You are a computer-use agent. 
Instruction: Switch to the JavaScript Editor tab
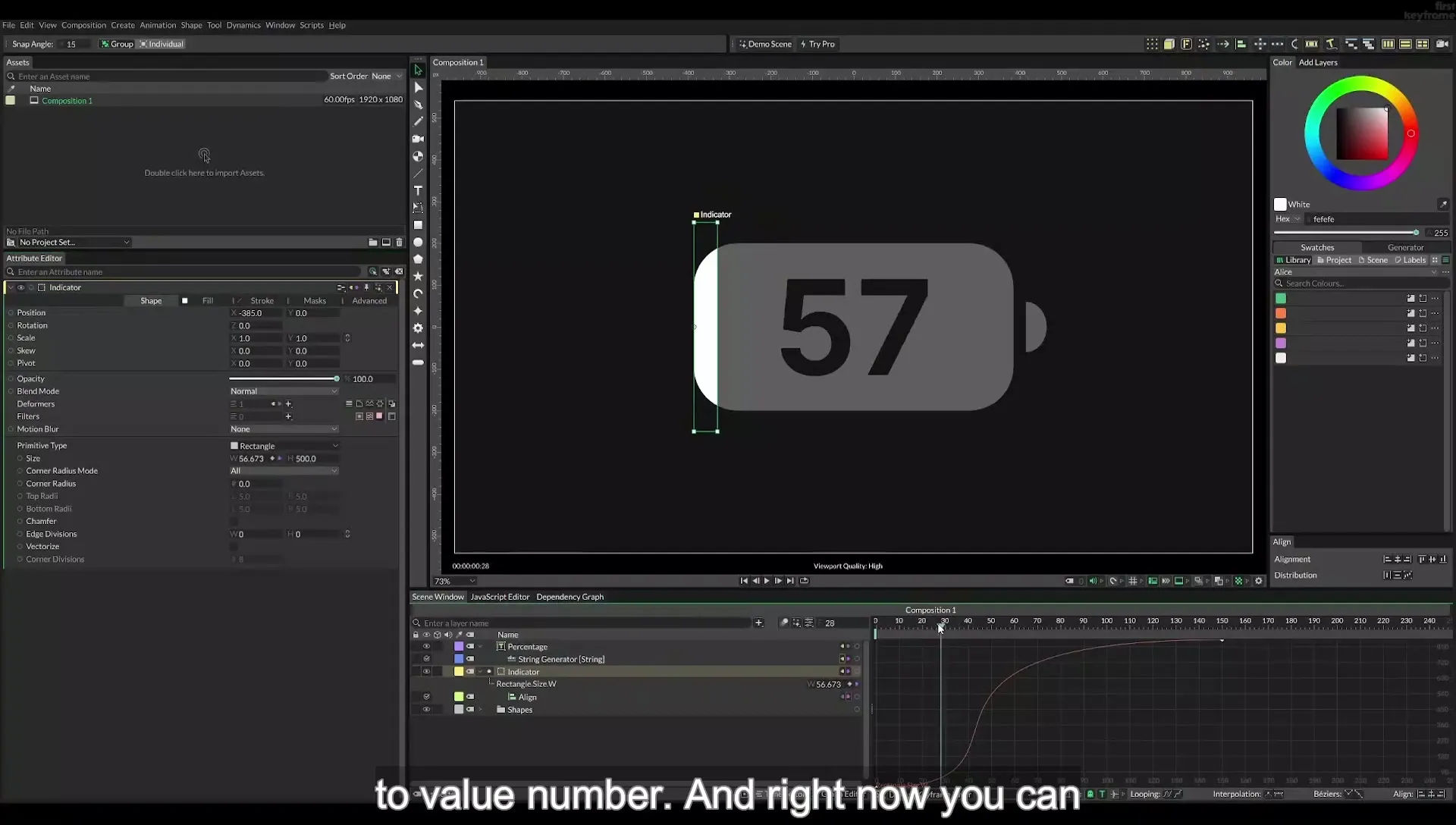pos(500,597)
